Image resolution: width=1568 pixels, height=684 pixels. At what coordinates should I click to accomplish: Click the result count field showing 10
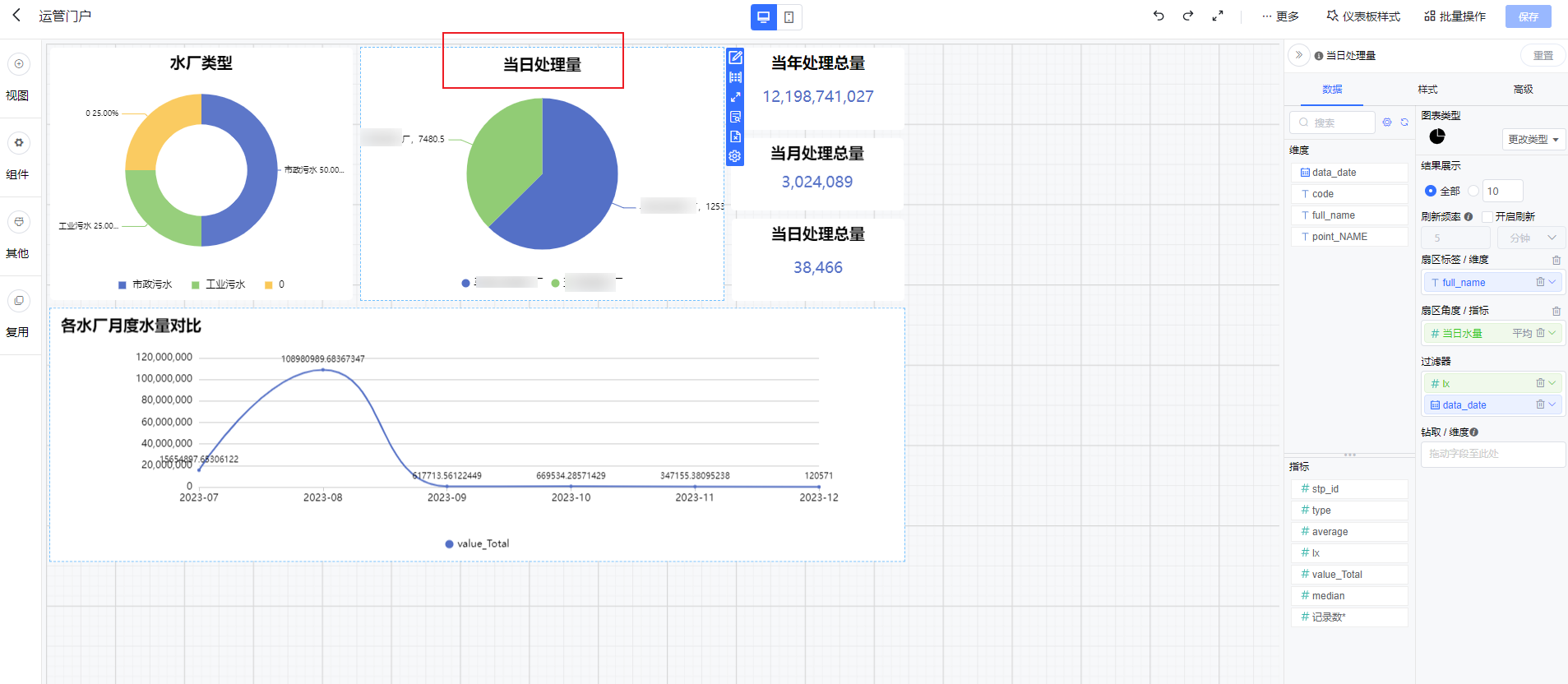click(1502, 191)
